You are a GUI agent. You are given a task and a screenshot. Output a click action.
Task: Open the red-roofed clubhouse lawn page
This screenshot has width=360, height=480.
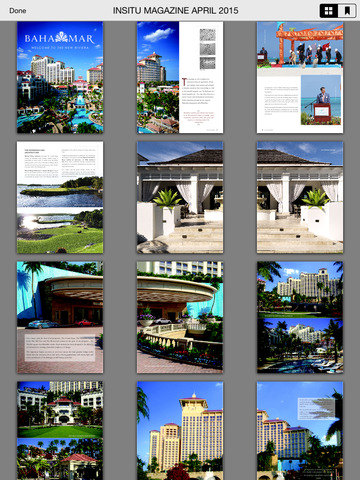coord(60,431)
